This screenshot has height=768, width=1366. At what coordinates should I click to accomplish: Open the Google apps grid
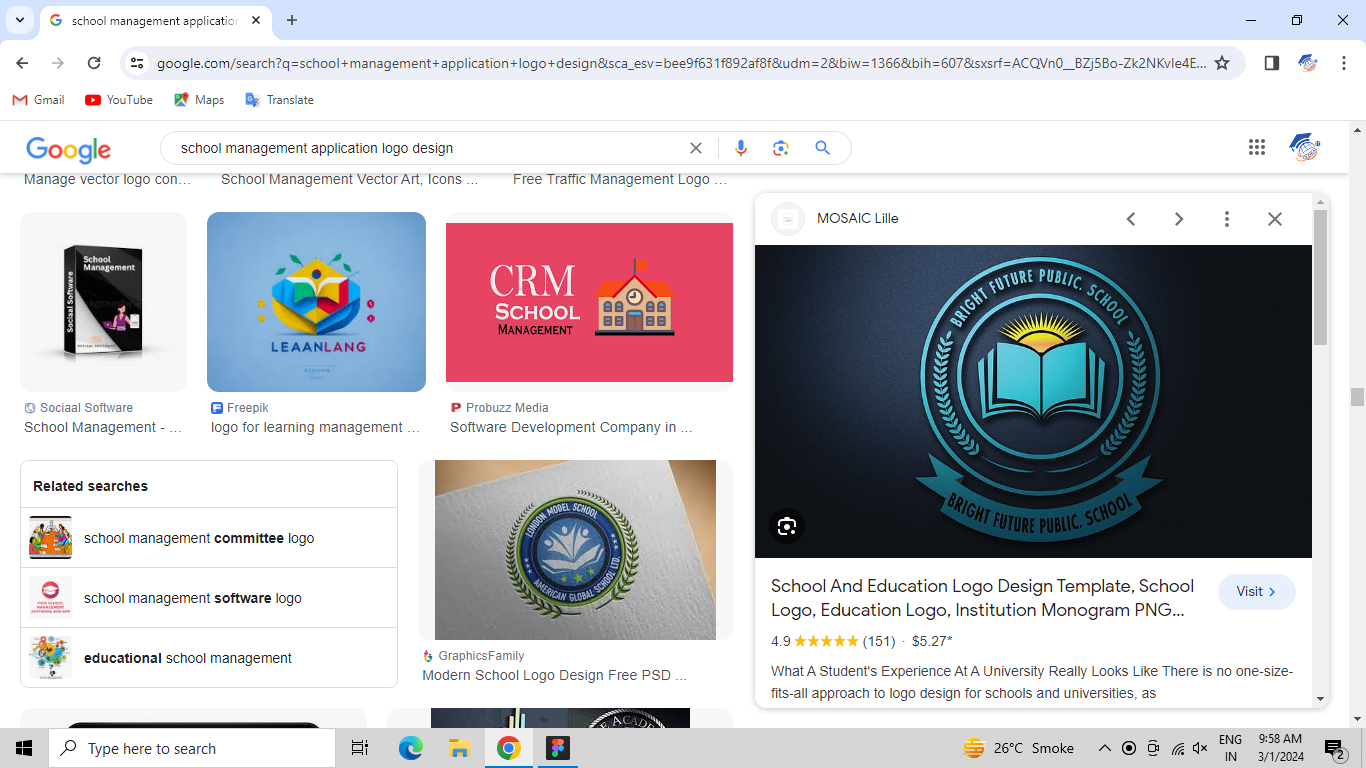1257,148
